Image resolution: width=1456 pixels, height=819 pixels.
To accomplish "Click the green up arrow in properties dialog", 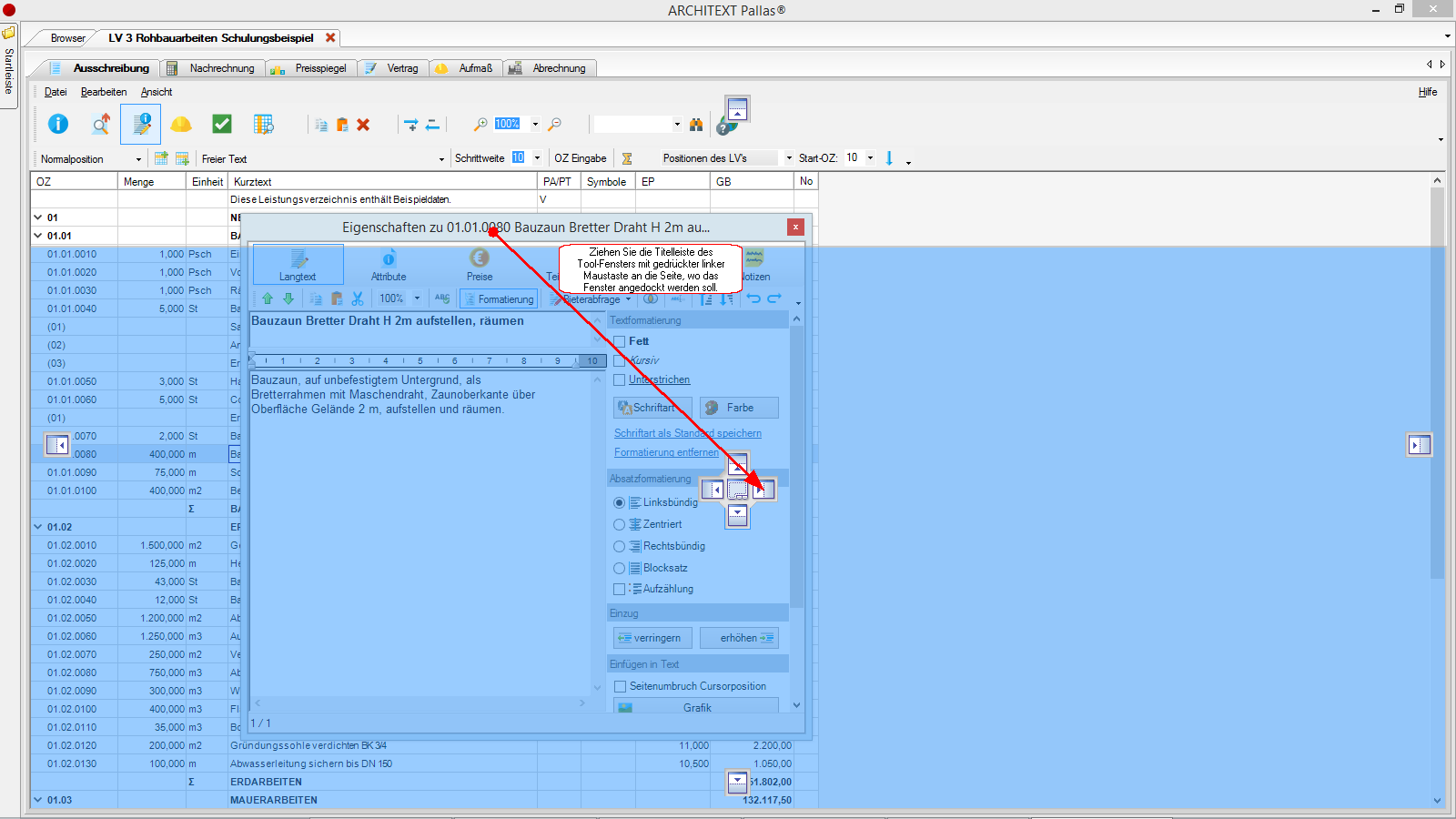I will pos(268,298).
